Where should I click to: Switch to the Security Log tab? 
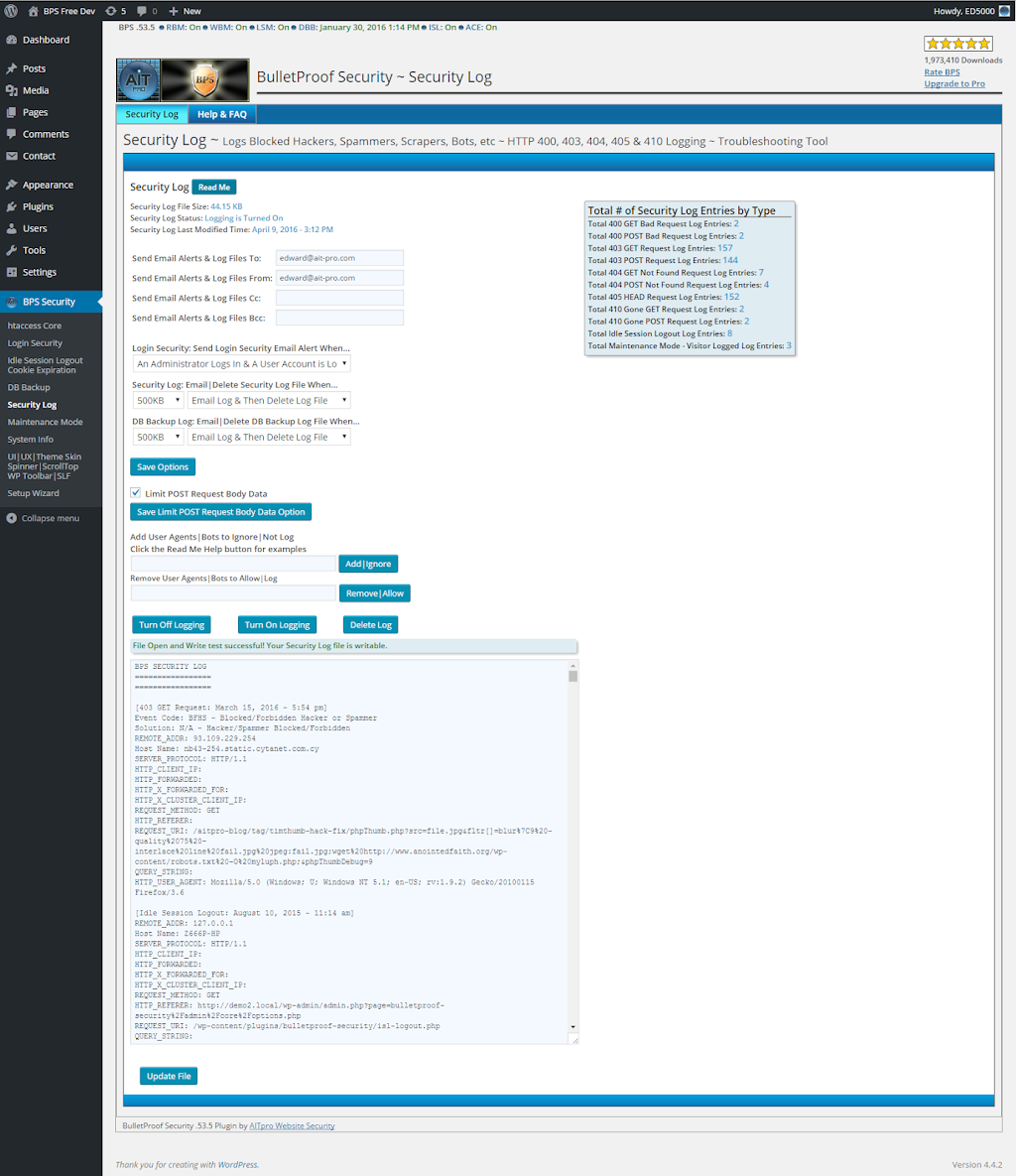click(x=152, y=114)
